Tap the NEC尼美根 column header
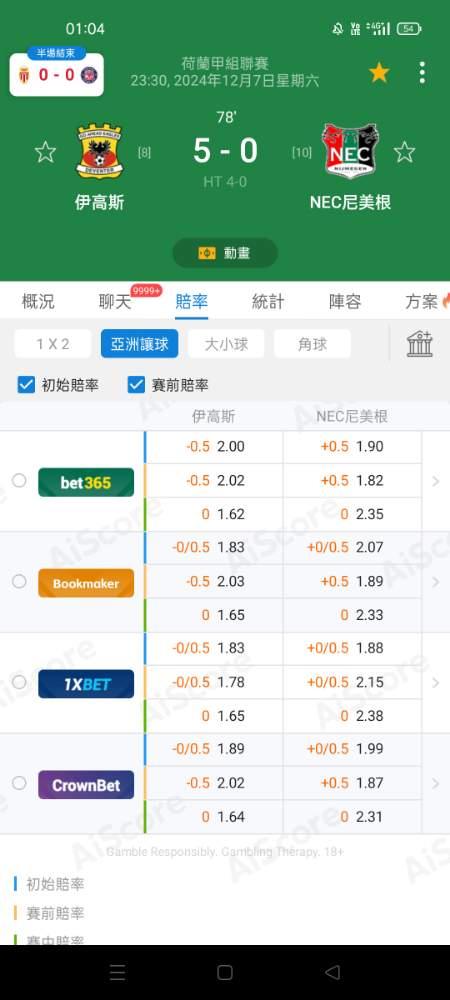 click(352, 417)
